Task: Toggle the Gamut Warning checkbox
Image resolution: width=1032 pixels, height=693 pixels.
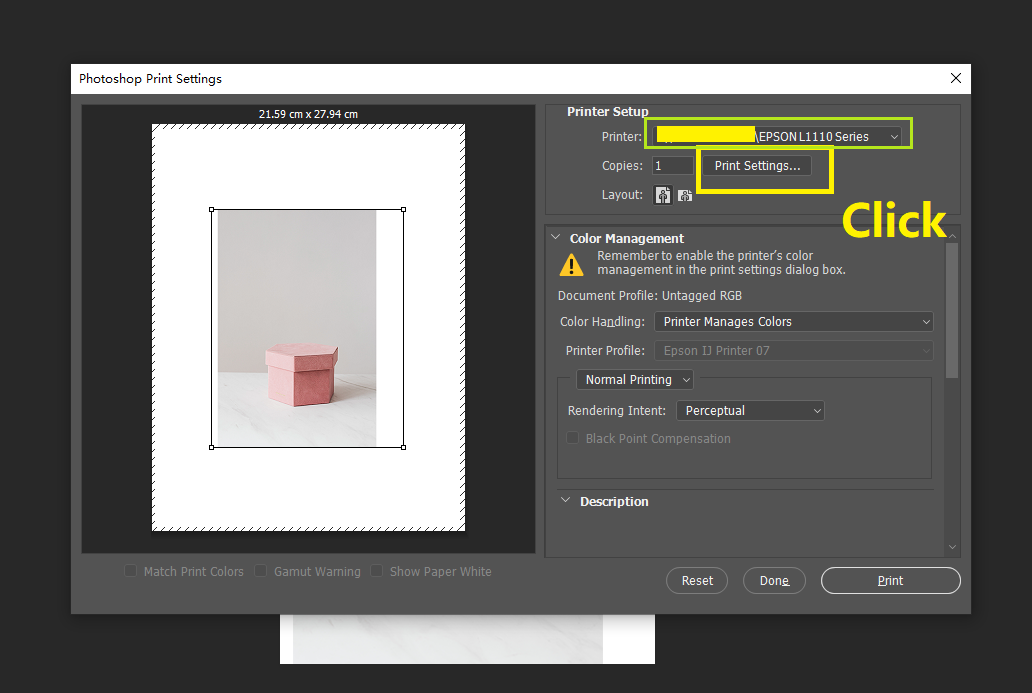Action: pyautogui.click(x=261, y=571)
